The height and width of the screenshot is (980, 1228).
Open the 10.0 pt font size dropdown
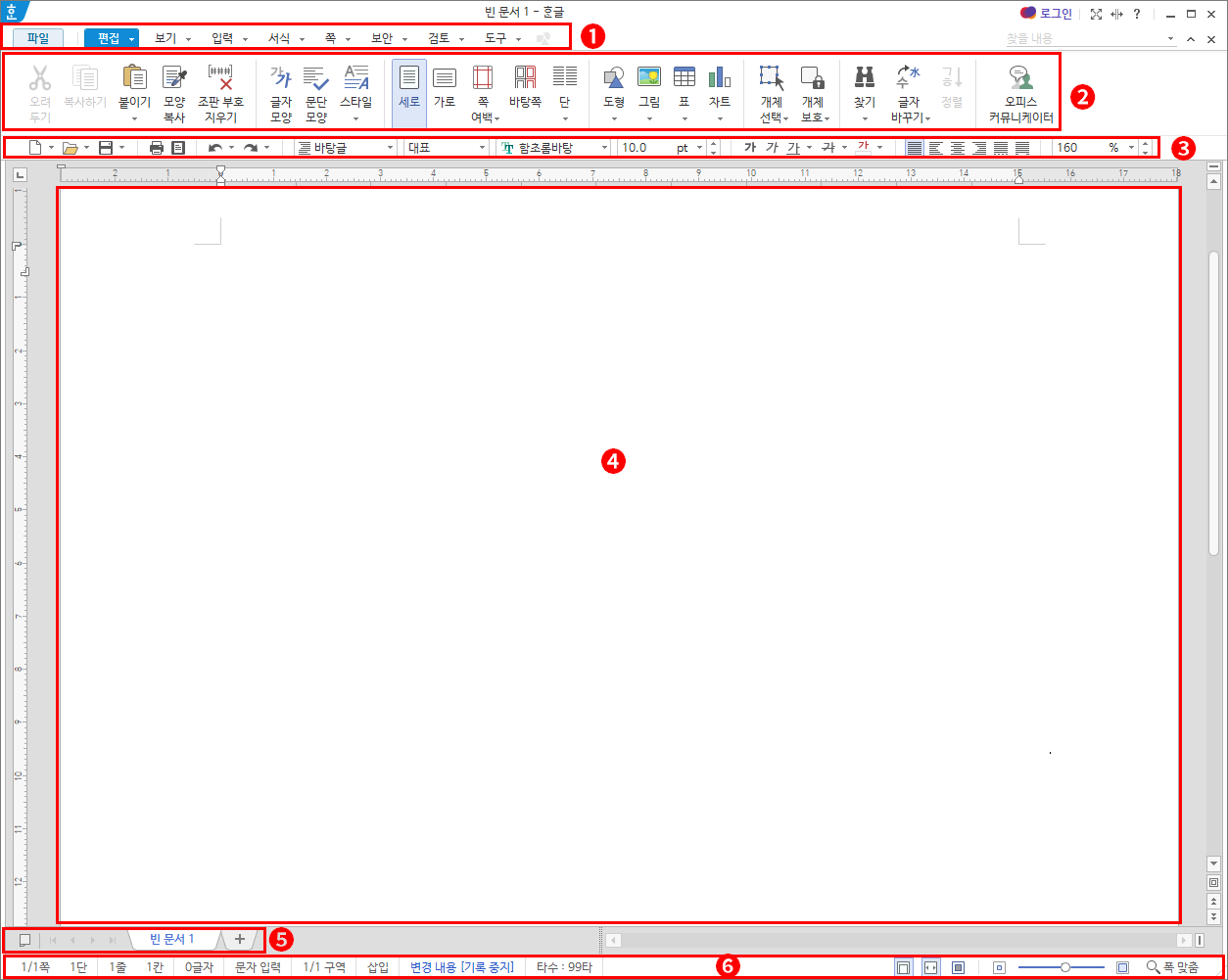click(x=700, y=148)
